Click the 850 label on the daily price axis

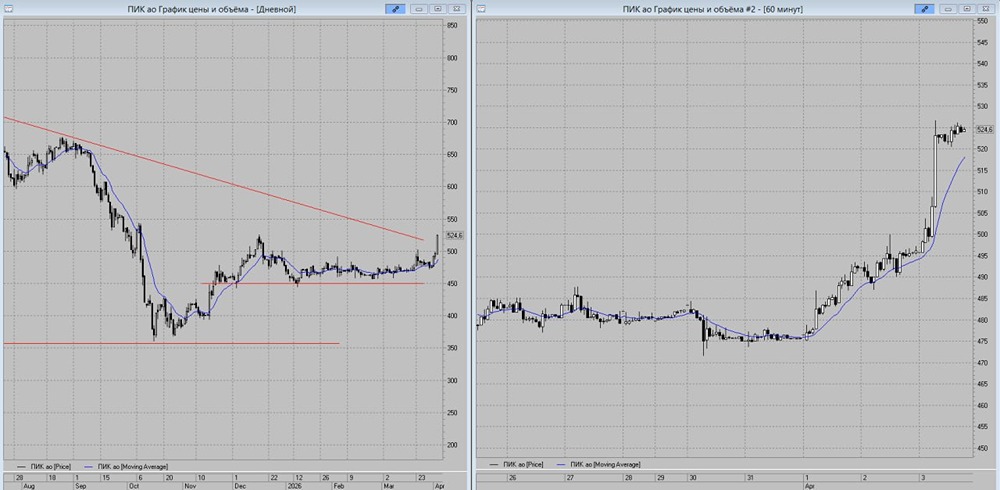point(453,26)
